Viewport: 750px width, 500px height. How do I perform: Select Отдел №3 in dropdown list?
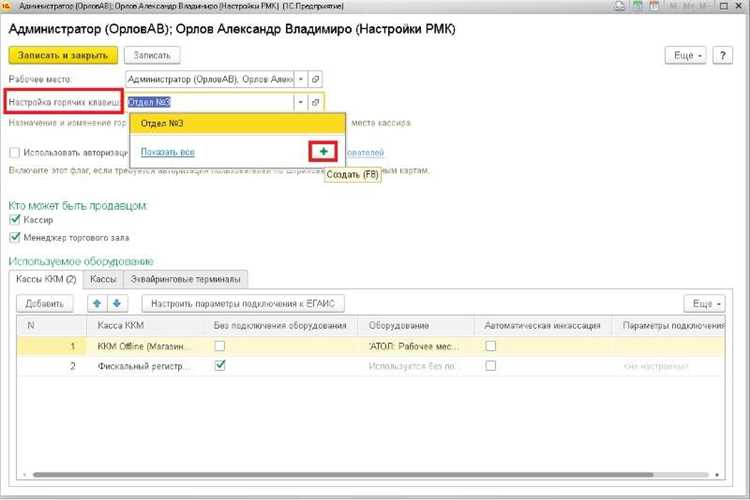tap(238, 123)
